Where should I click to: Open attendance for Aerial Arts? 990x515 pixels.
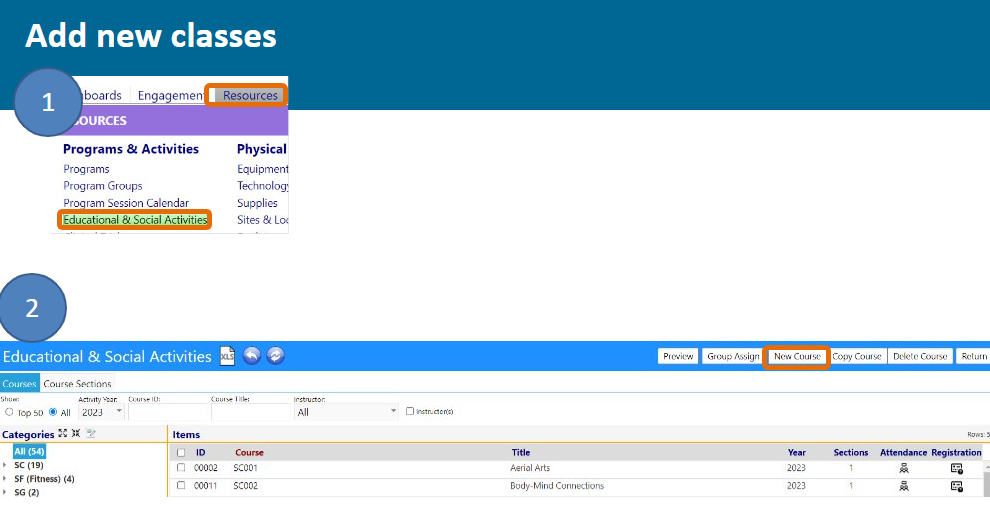click(904, 468)
